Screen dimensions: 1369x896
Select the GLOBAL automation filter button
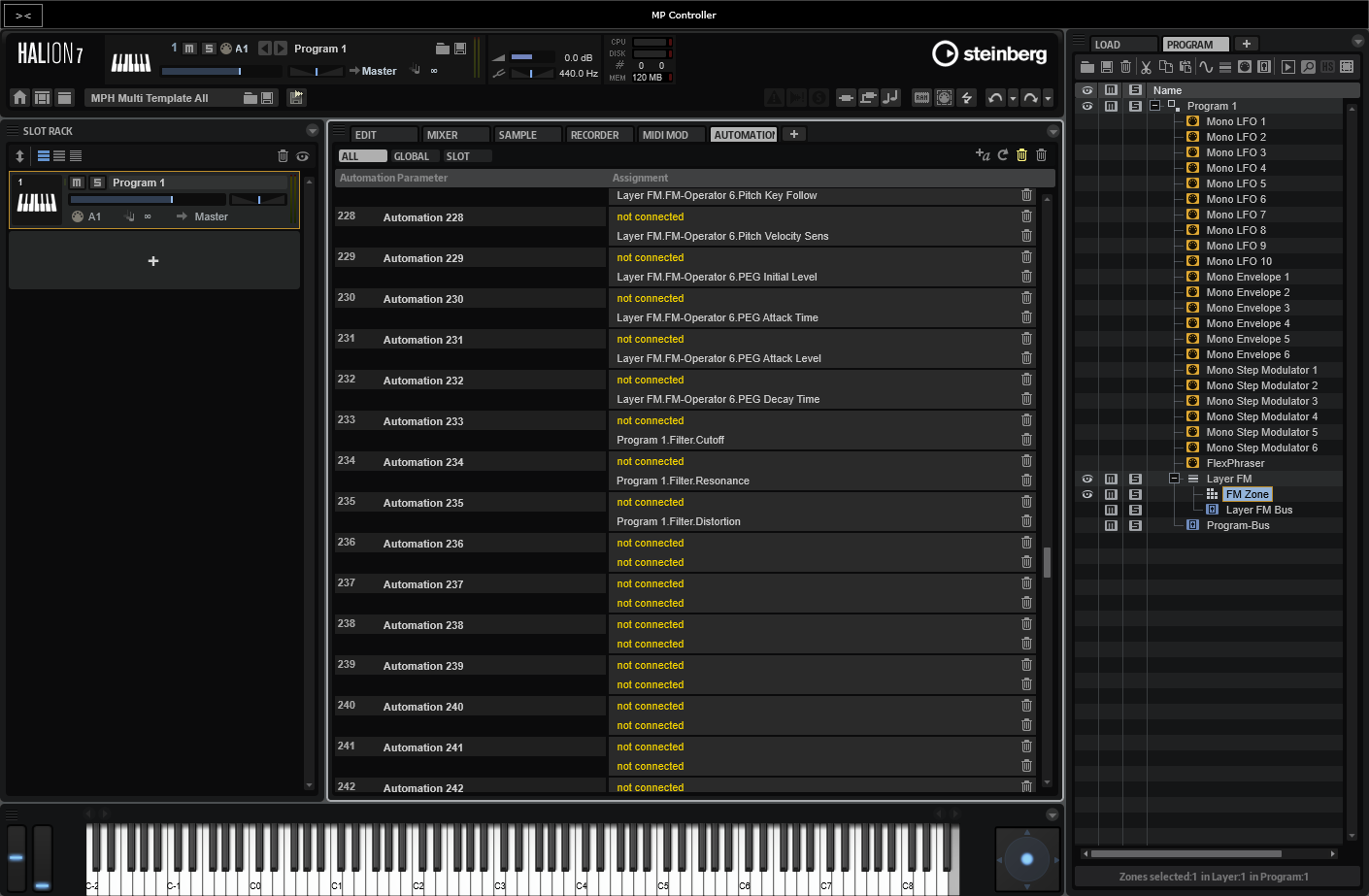click(x=412, y=156)
